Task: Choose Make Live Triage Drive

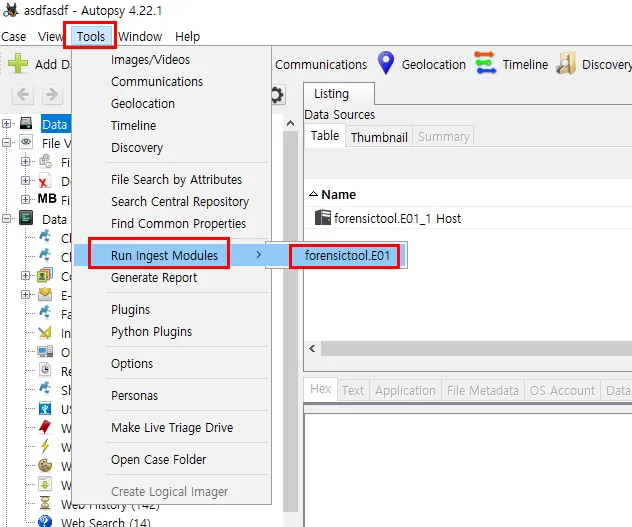Action: [172, 427]
